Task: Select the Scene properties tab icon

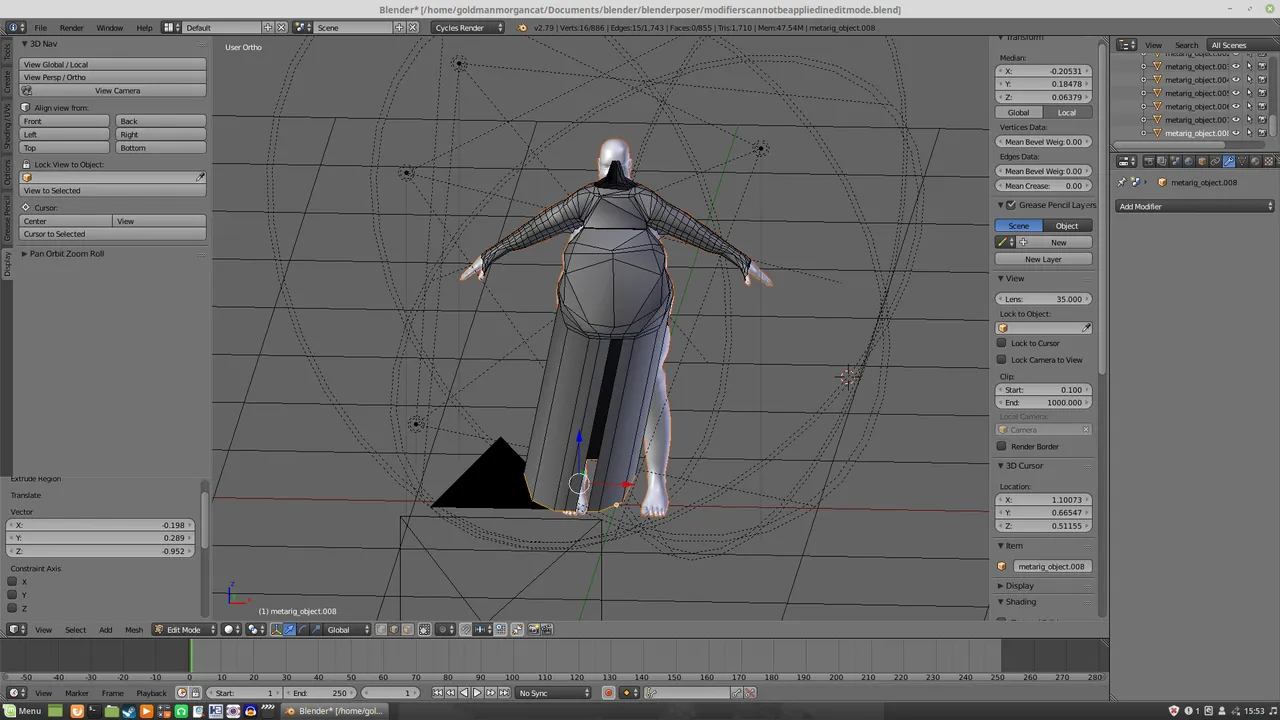Action: coord(1176,161)
